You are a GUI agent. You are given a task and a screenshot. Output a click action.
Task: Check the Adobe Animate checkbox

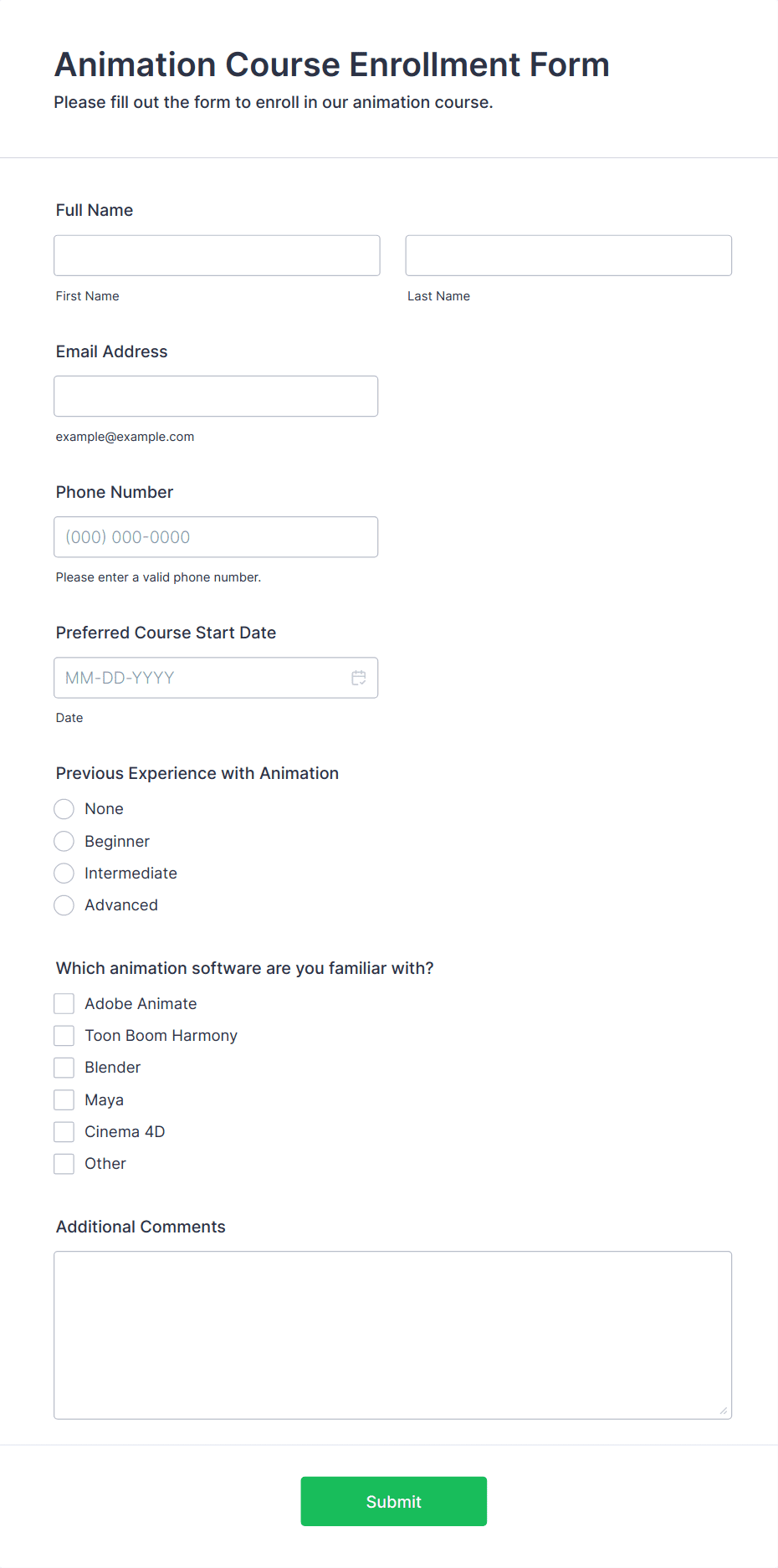pos(64,1004)
